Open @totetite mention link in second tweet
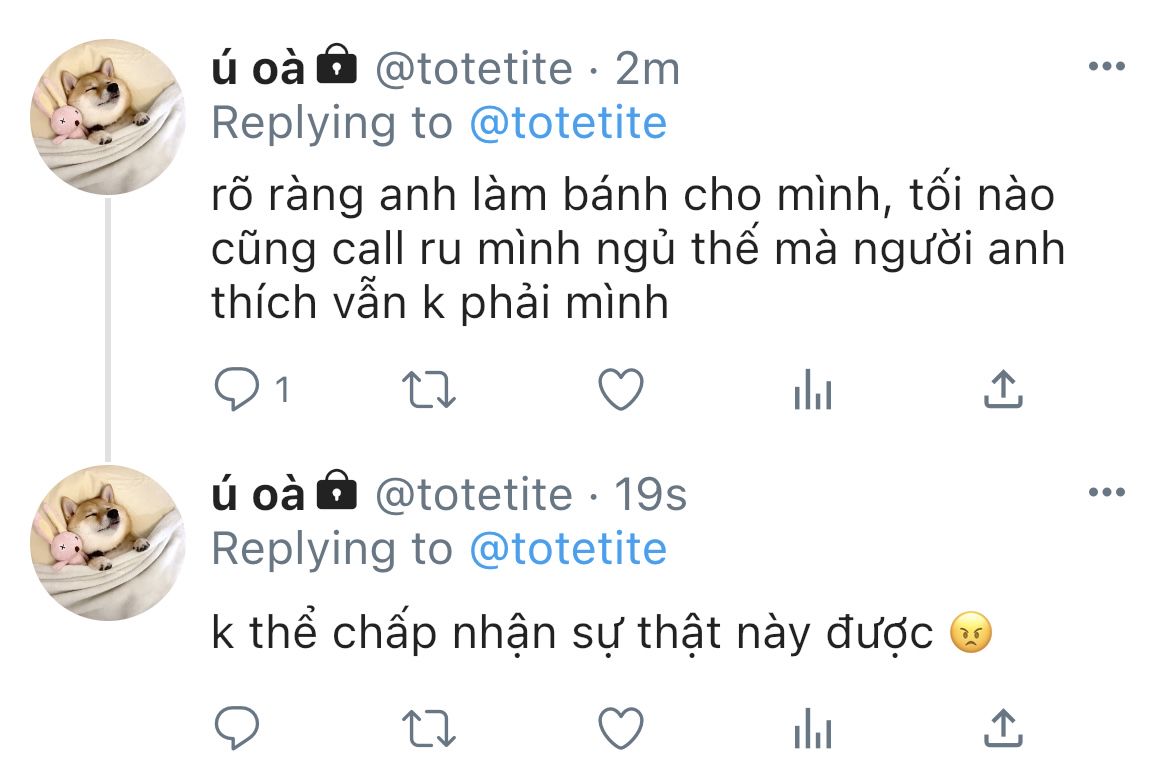 [568, 549]
